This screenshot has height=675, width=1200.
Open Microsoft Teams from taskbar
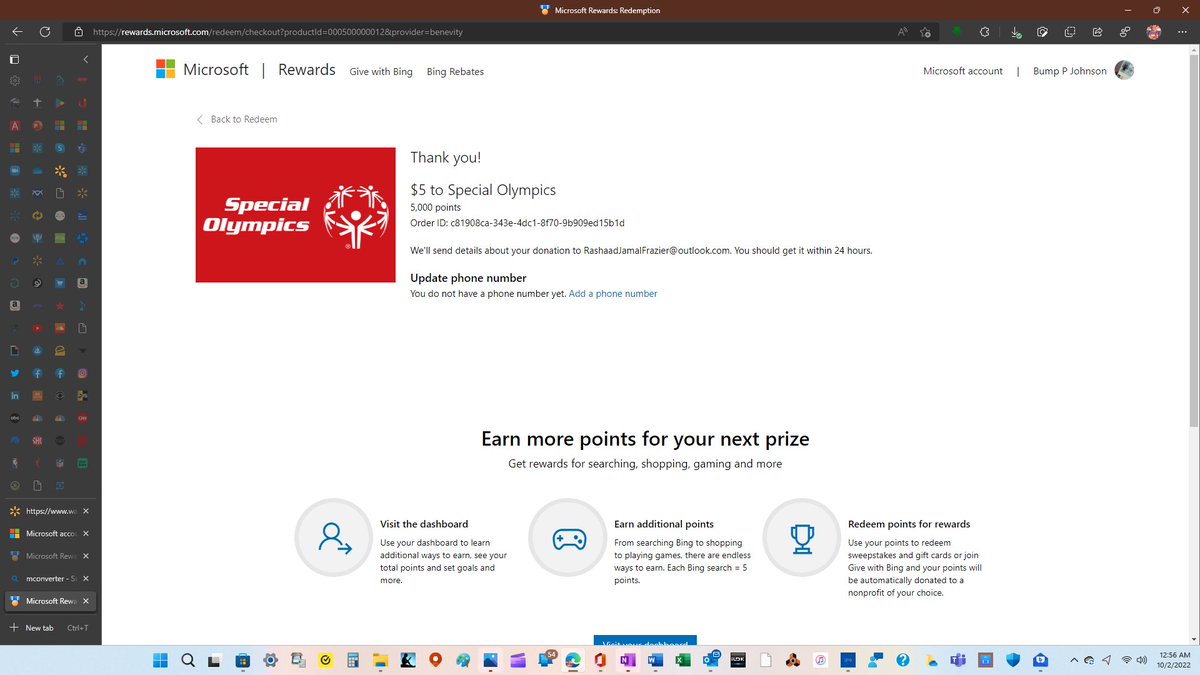click(x=957, y=660)
